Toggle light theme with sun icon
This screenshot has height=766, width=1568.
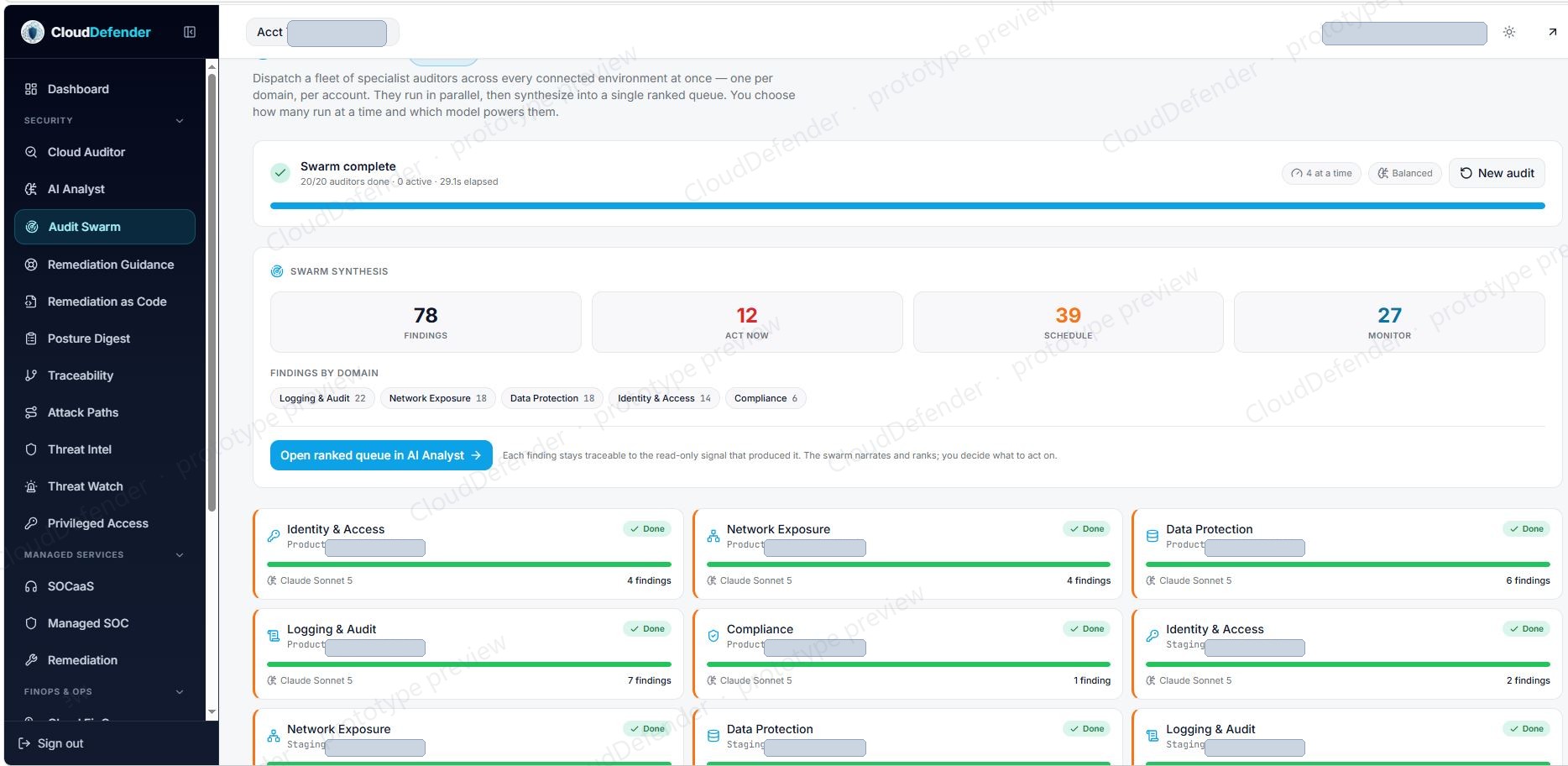pyautogui.click(x=1509, y=32)
